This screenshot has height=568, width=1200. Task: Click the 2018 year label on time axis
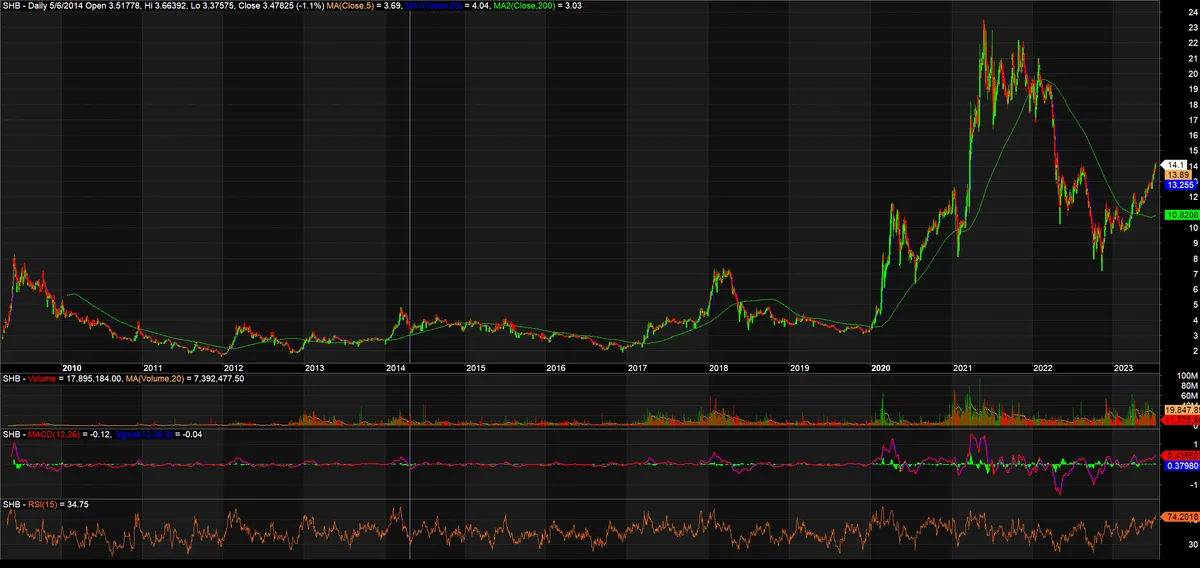718,368
